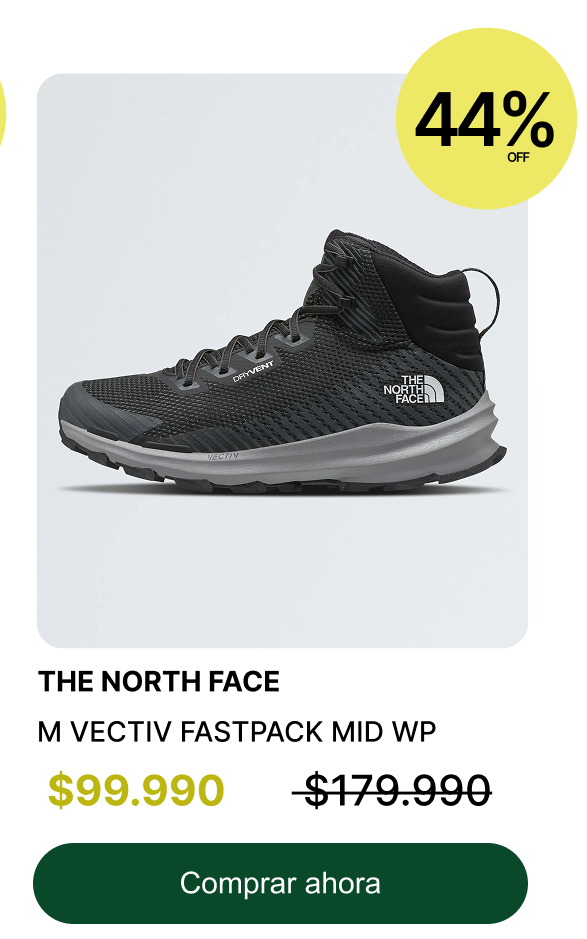This screenshot has height=939, width=587.
Task: Click The North Face logo on the shoe
Action: (x=413, y=389)
